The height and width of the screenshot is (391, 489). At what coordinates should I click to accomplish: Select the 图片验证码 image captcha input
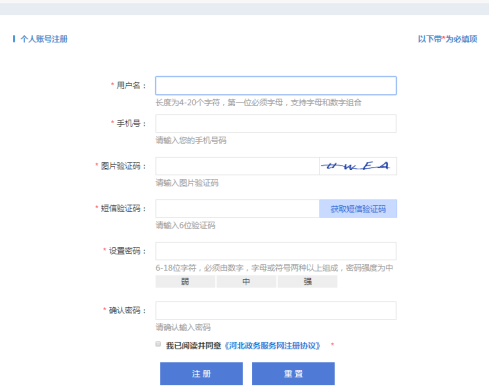pyautogui.click(x=237, y=166)
